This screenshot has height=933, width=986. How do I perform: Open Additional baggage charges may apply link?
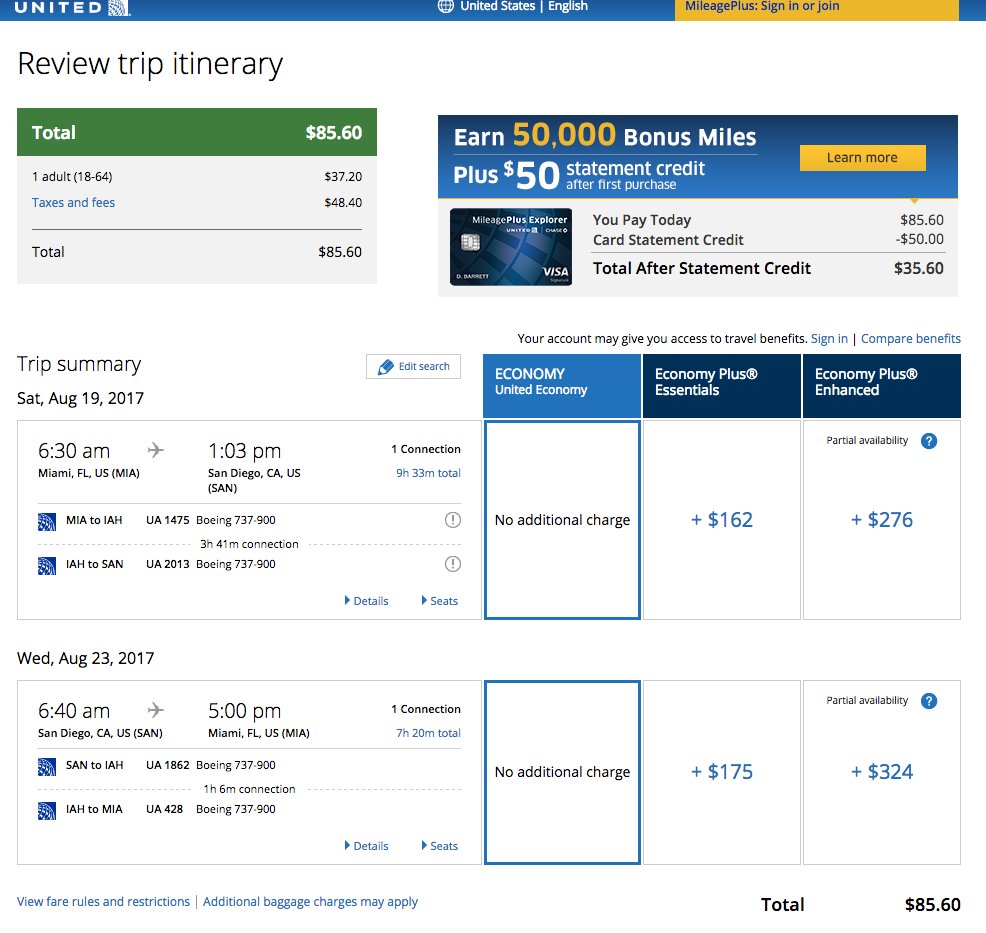point(310,902)
